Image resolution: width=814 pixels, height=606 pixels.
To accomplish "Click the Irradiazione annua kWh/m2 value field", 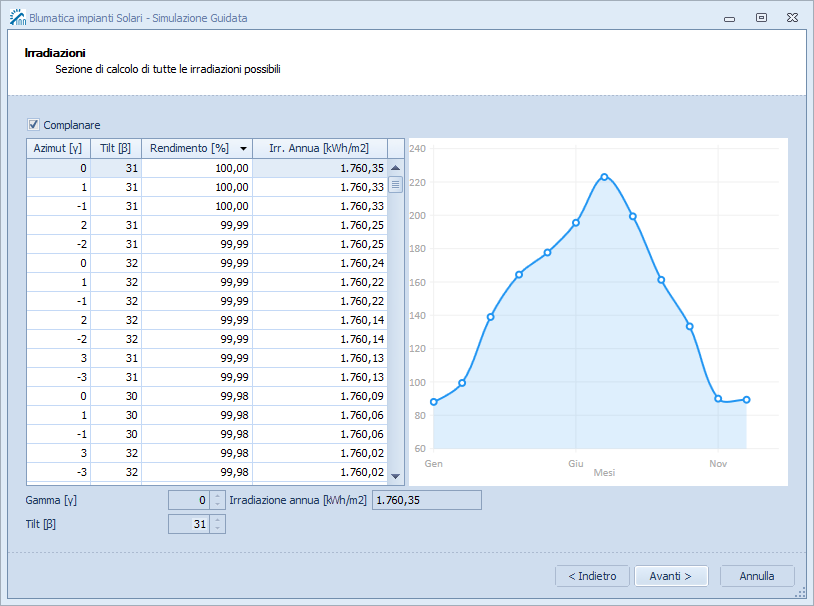I will pyautogui.click(x=426, y=499).
